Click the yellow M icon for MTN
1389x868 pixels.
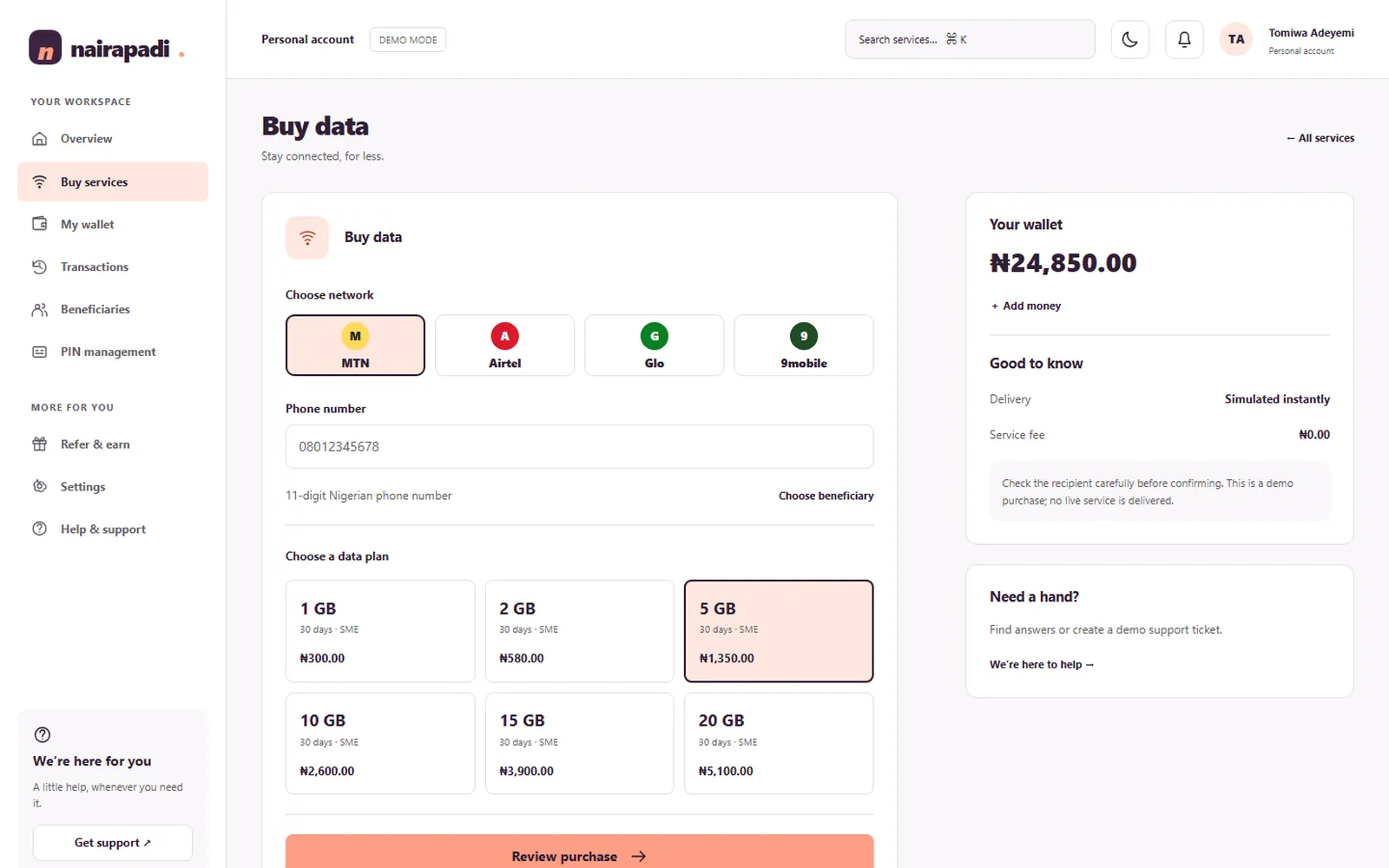pyautogui.click(x=355, y=336)
